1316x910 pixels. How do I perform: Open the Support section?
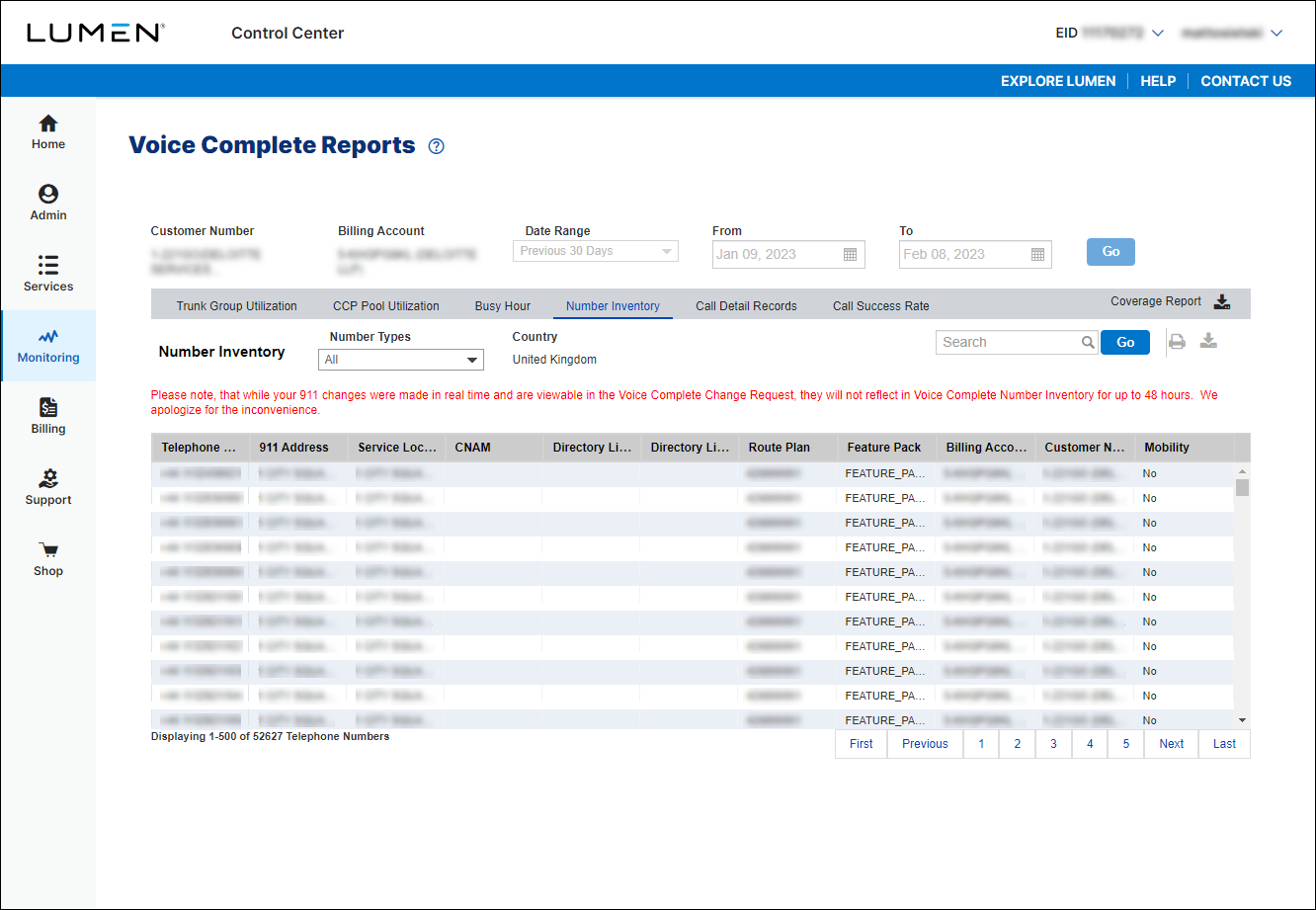pos(47,488)
